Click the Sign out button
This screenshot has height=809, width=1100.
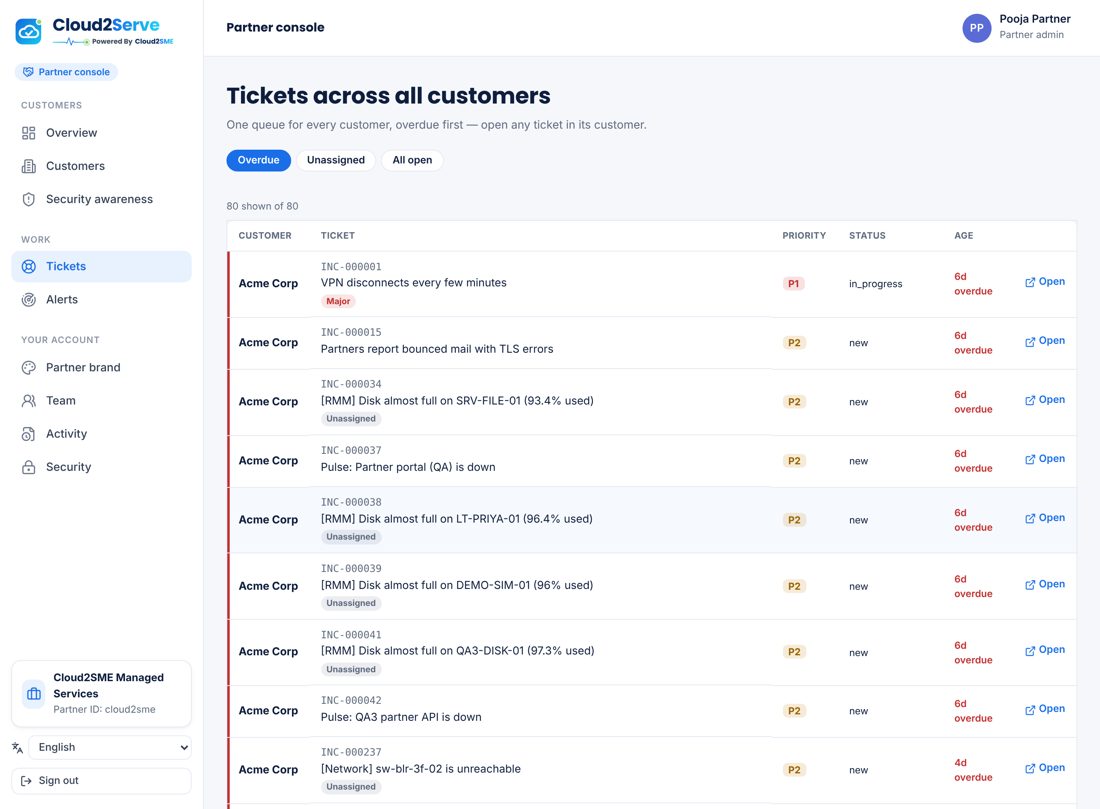tap(102, 781)
